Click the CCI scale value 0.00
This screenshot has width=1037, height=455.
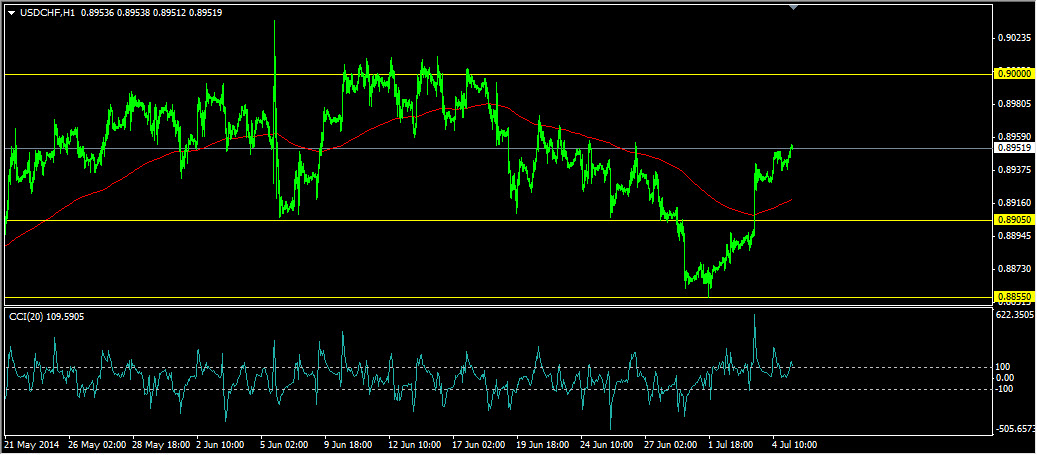click(x=1005, y=378)
